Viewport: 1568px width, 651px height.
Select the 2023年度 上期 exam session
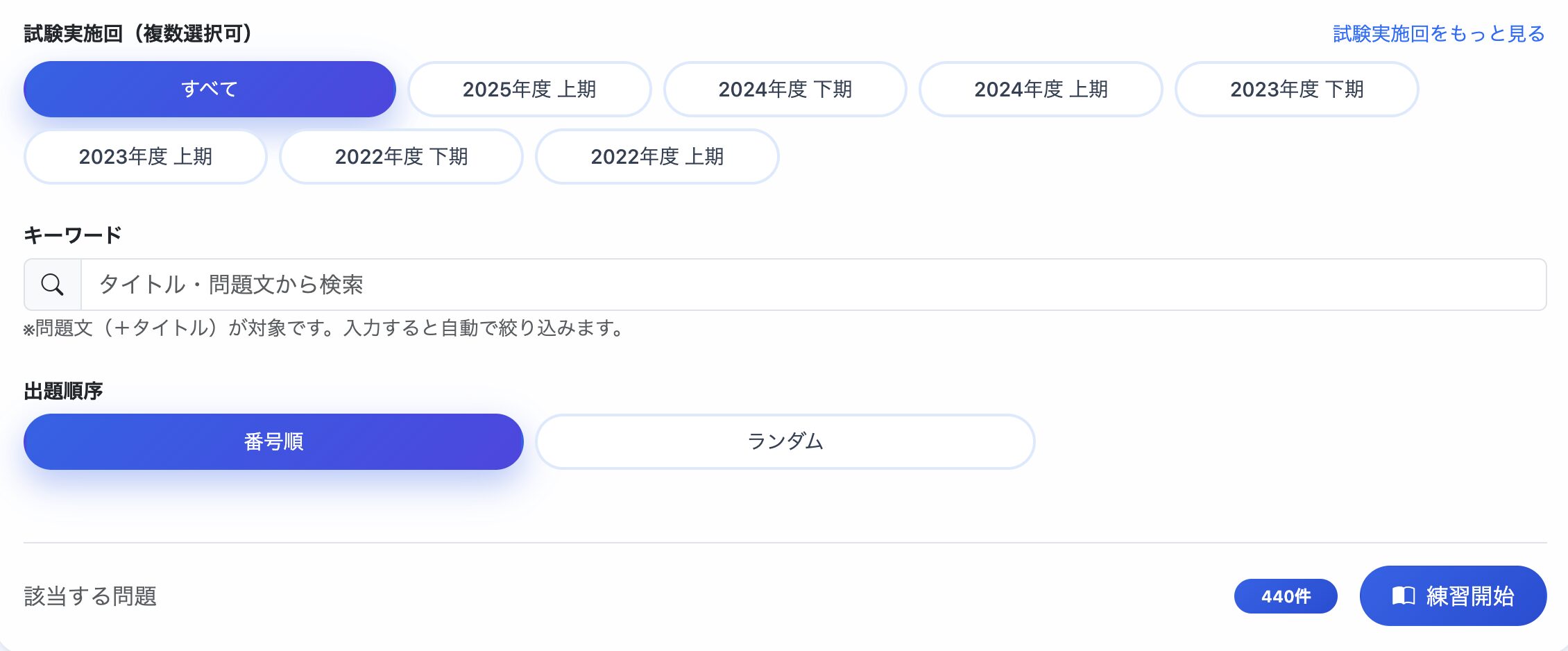(145, 157)
